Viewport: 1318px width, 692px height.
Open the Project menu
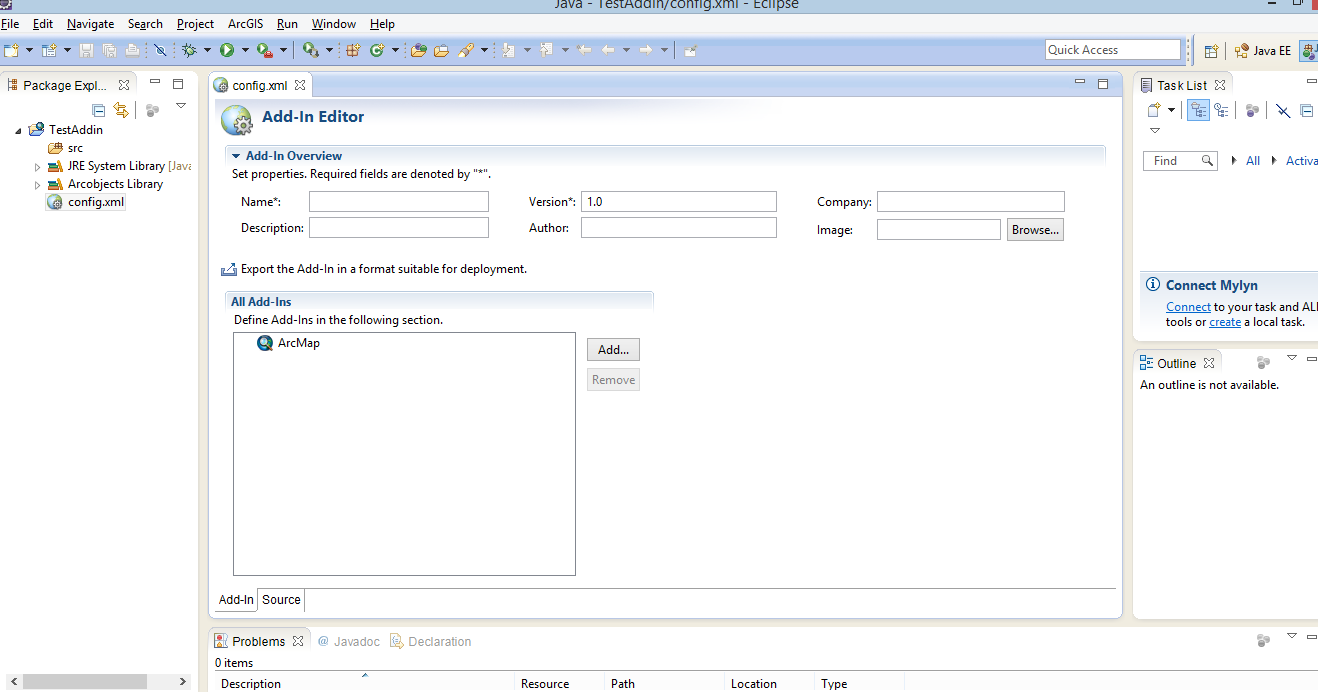[195, 23]
